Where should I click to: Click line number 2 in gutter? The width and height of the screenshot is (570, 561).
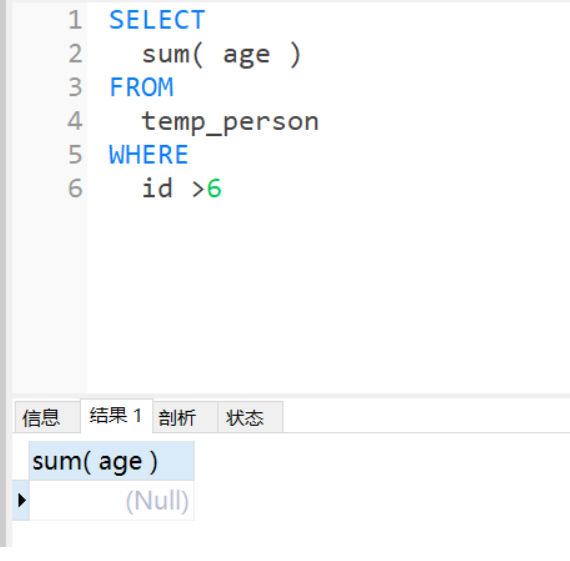[x=75, y=53]
